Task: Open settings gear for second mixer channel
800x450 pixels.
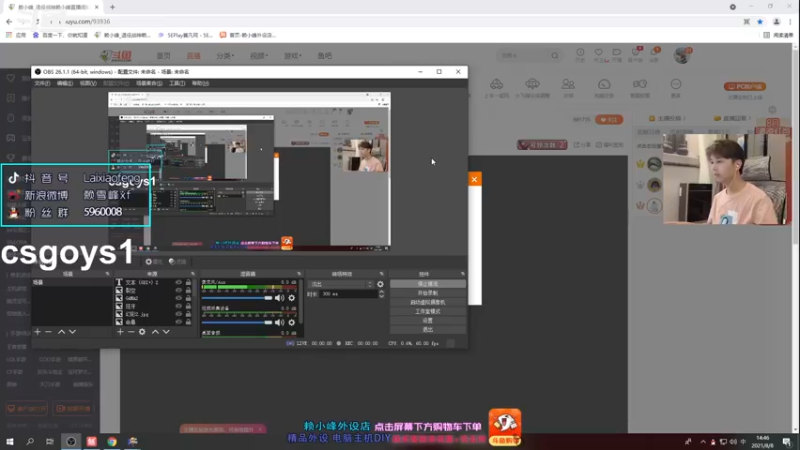Action: click(292, 322)
